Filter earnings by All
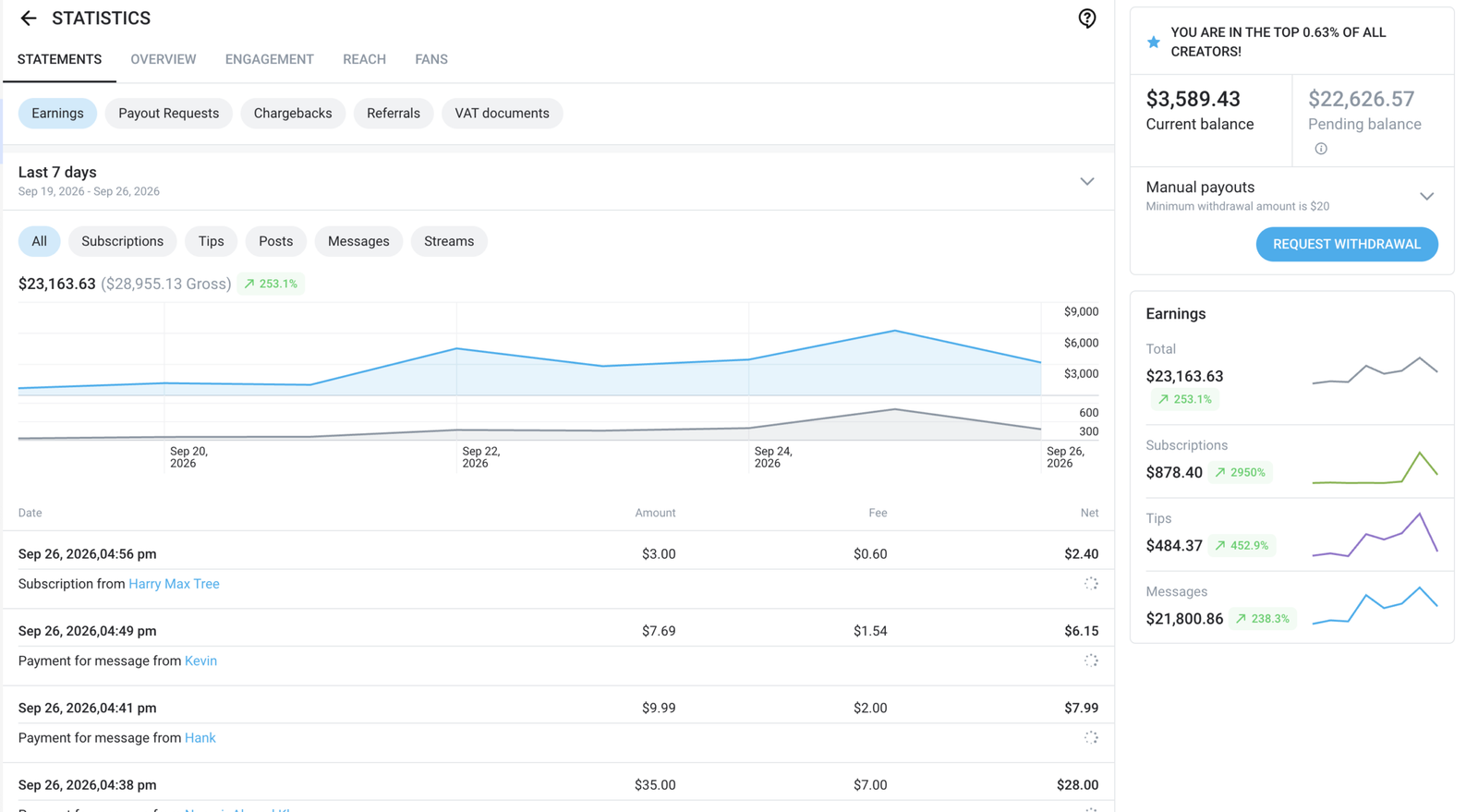The width and height of the screenshot is (1478, 812). click(39, 241)
